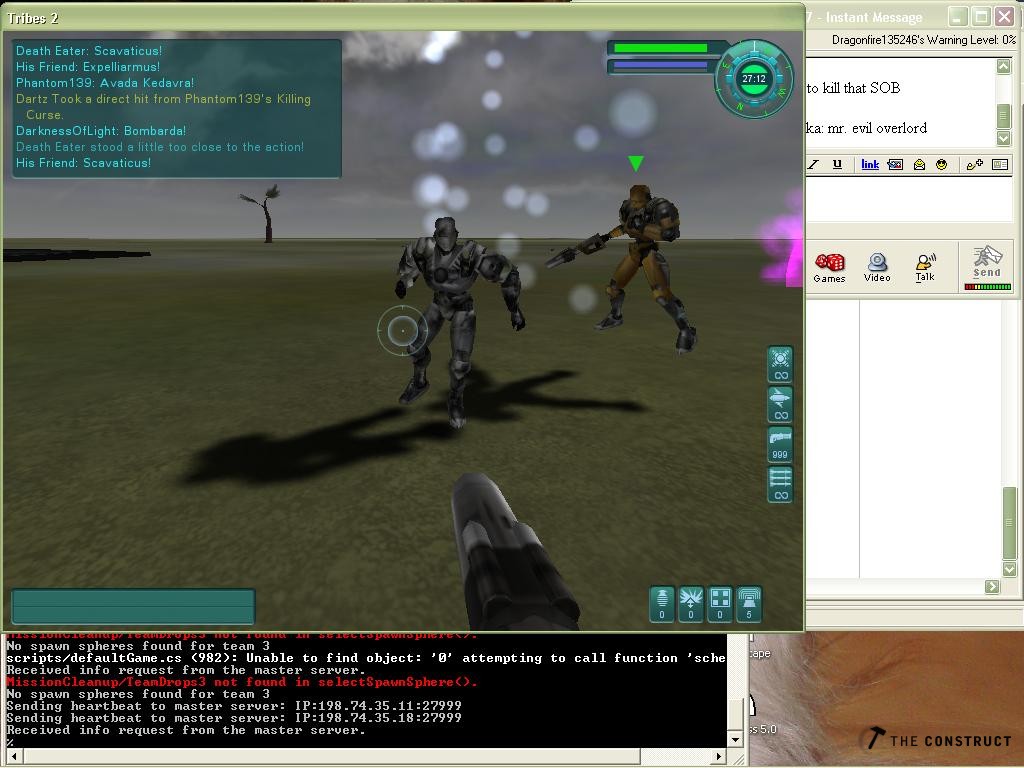Click the right arrow at lower IM pane bottom
The image size is (1024, 768).
pos(992,586)
